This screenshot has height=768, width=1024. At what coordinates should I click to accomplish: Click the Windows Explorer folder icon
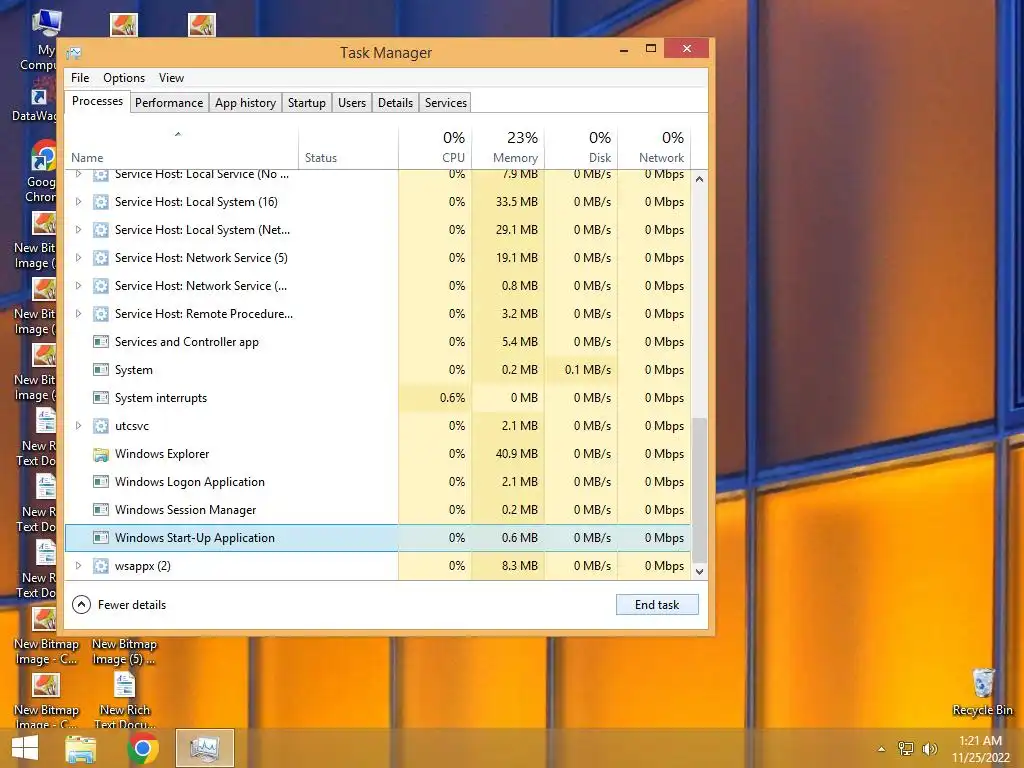tap(101, 454)
